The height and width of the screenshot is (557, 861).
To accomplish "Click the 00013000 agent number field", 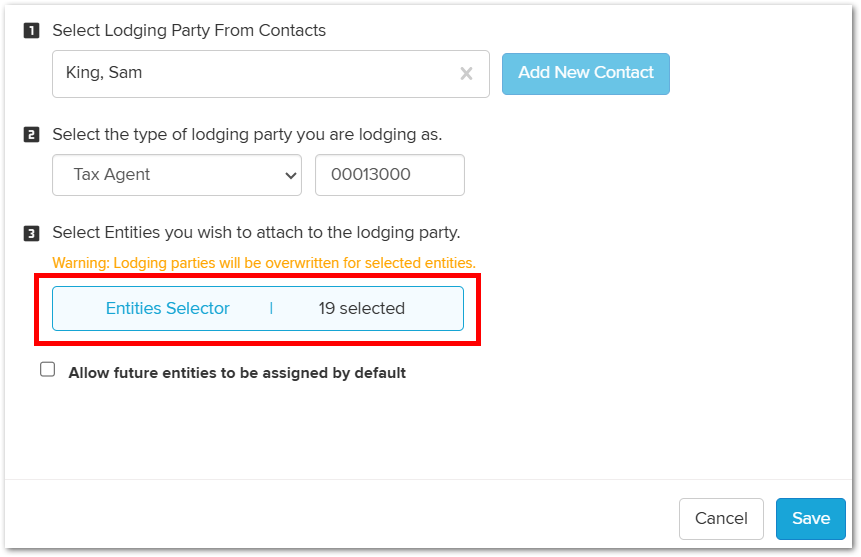I will pyautogui.click(x=390, y=175).
